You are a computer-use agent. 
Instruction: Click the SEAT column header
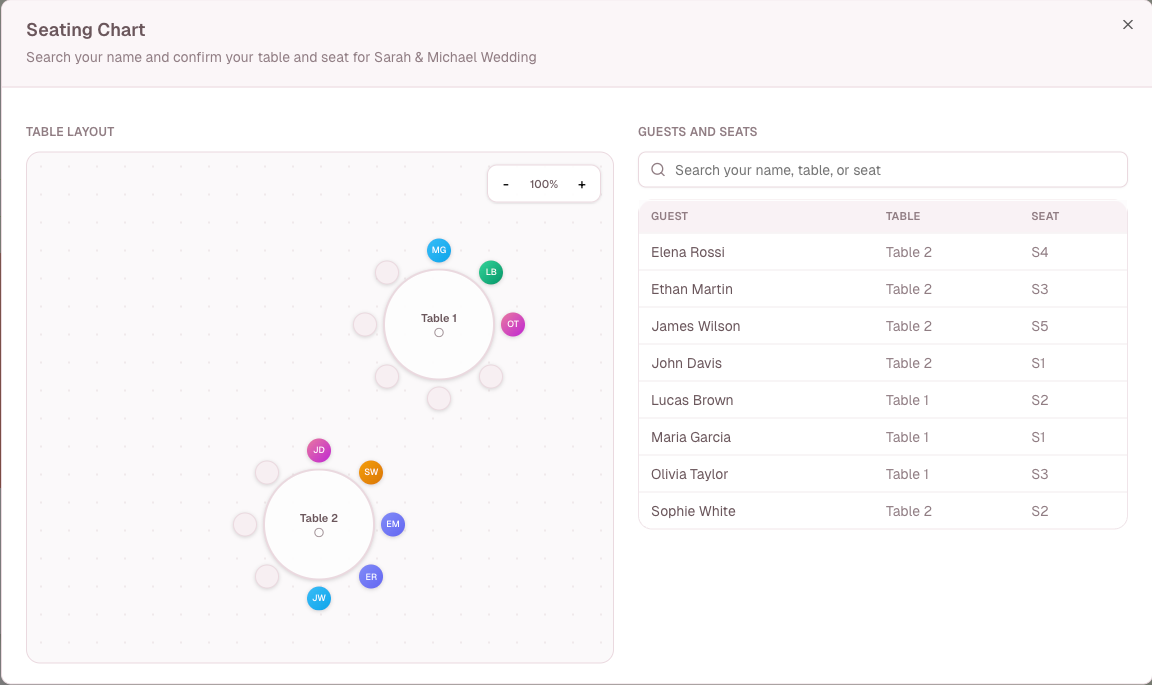coord(1045,216)
